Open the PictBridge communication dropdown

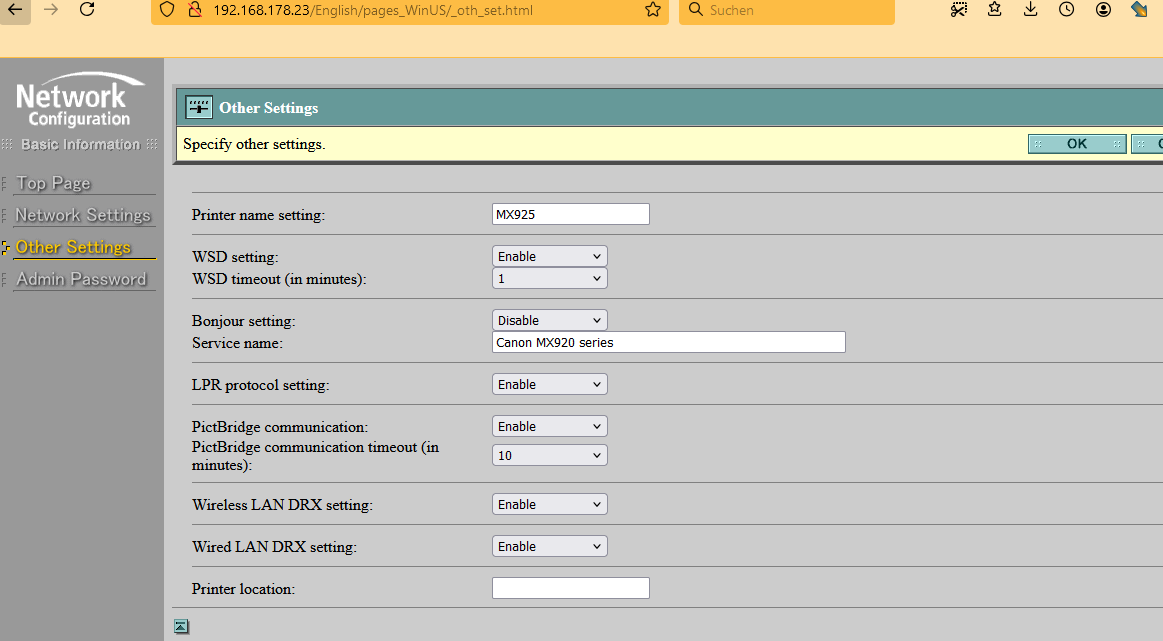(x=550, y=427)
